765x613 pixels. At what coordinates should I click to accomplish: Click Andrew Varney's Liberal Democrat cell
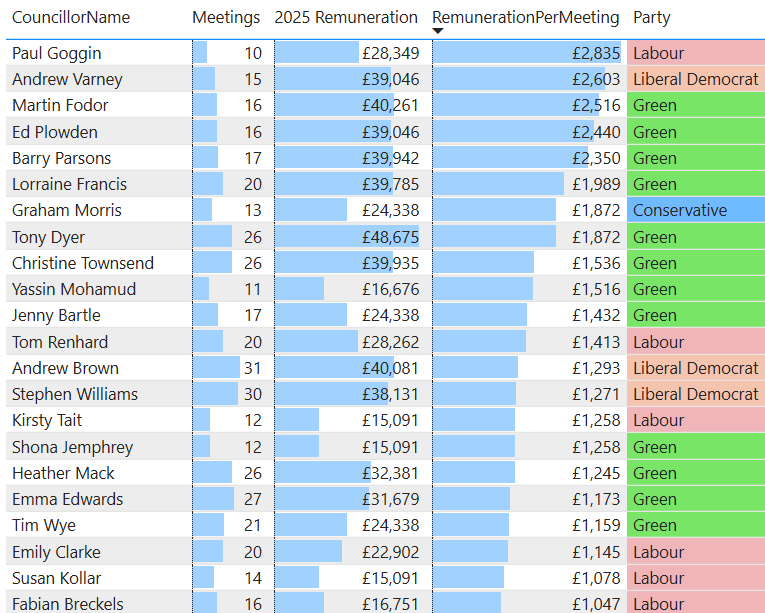(696, 79)
